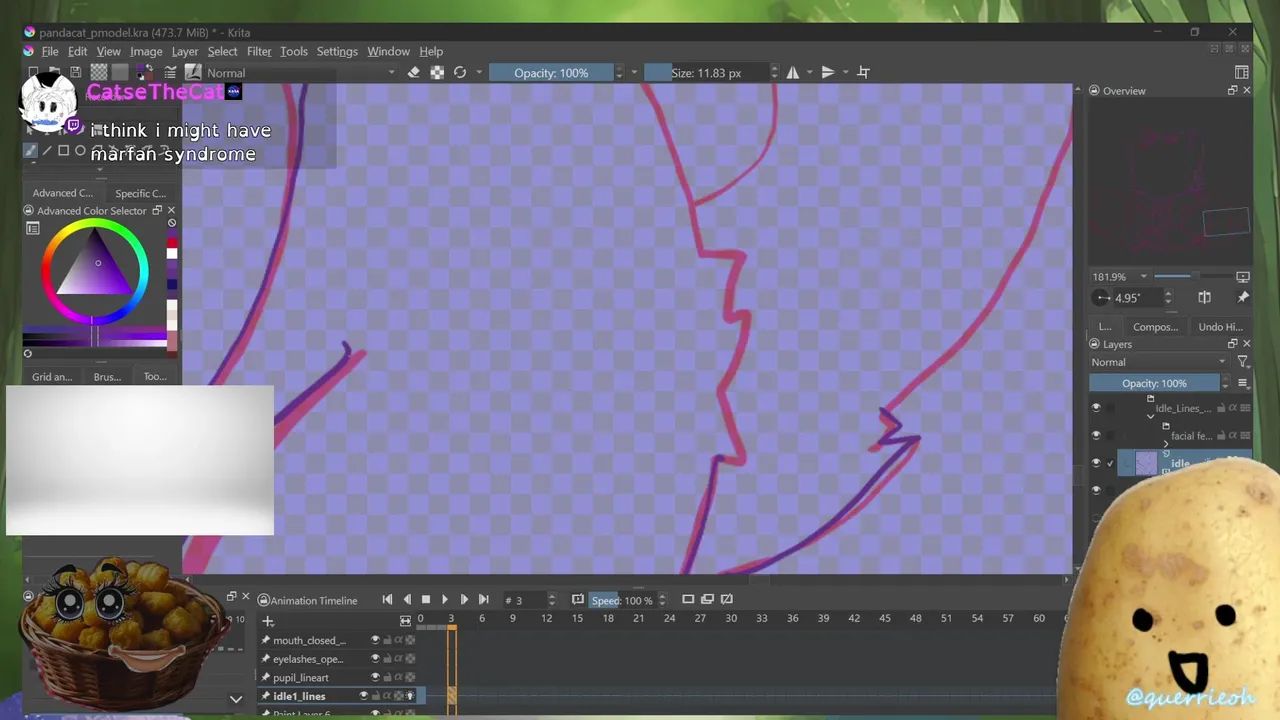
Task: Play the animation
Action: click(x=445, y=599)
